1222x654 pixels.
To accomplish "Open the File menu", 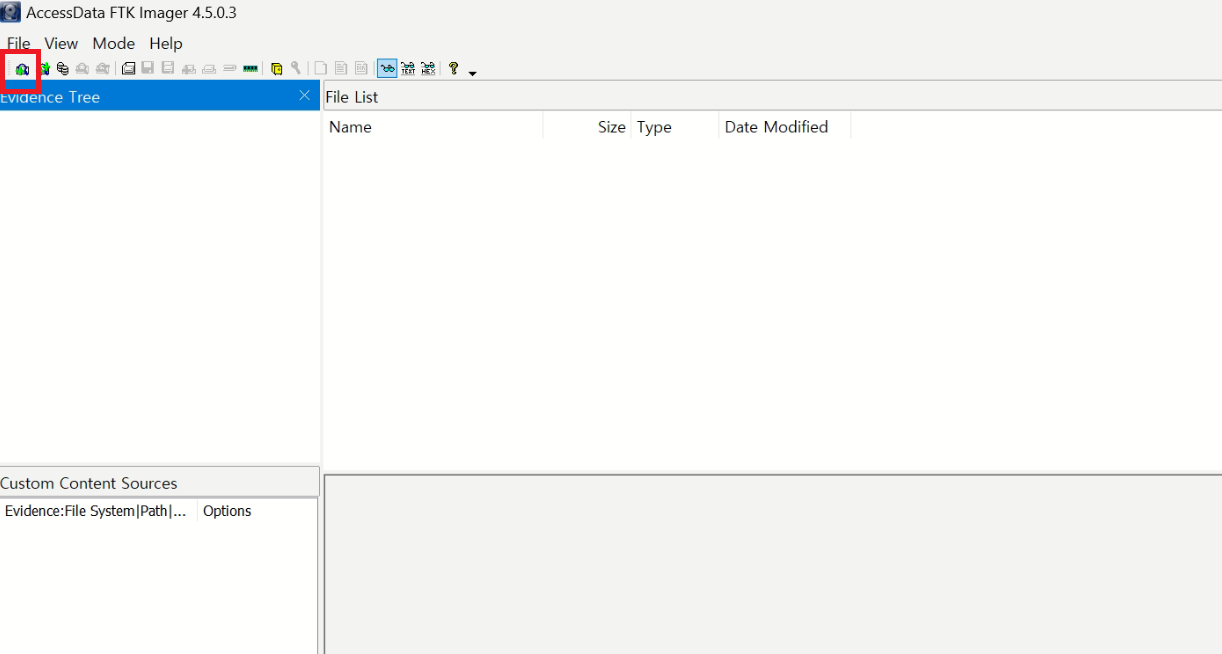I will pyautogui.click(x=18, y=43).
